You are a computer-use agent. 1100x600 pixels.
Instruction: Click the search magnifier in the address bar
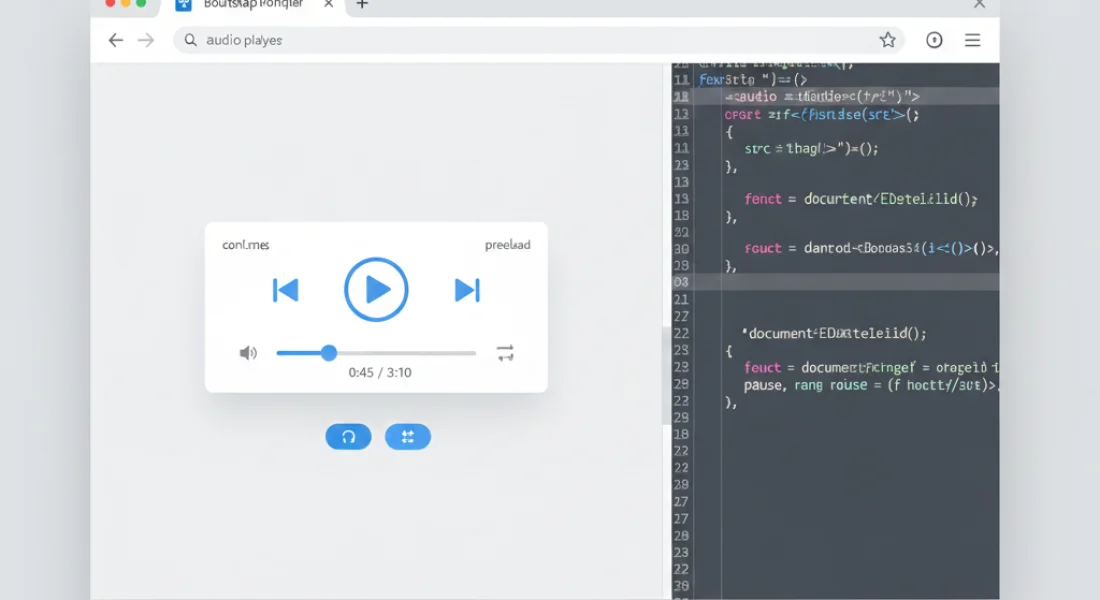point(190,40)
